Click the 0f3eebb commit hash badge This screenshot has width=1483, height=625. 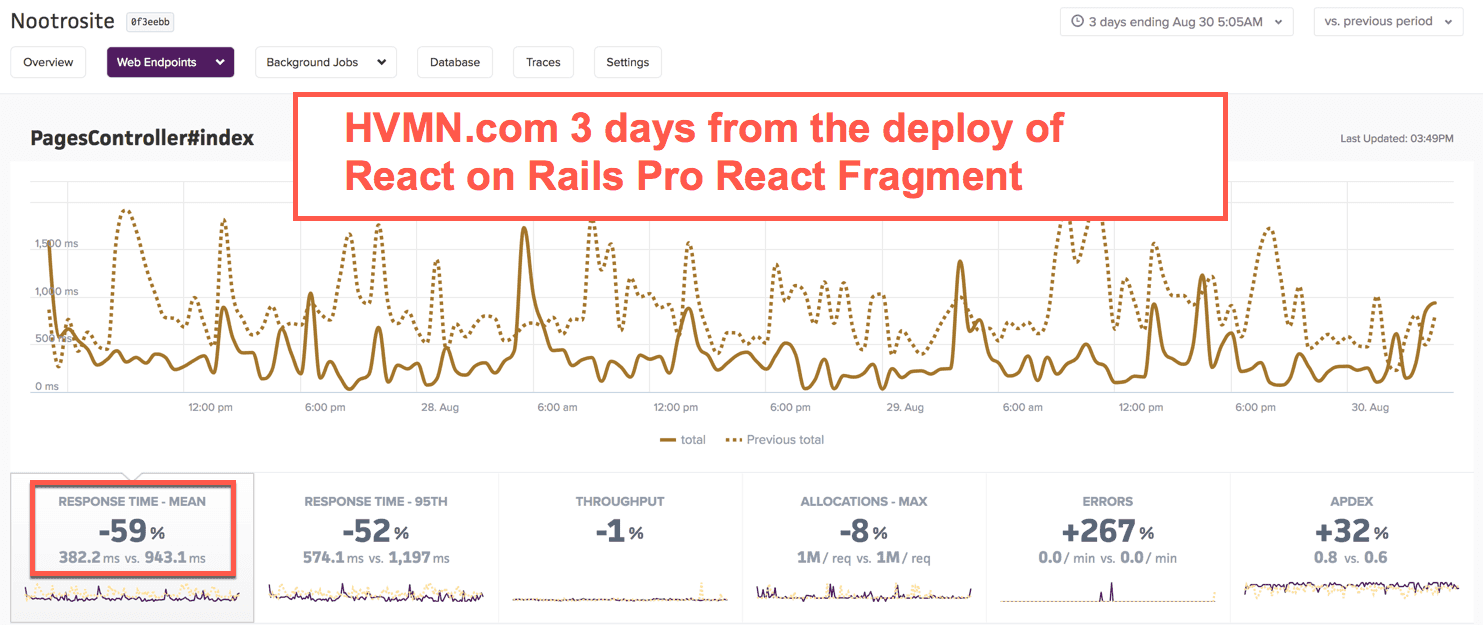click(x=147, y=21)
